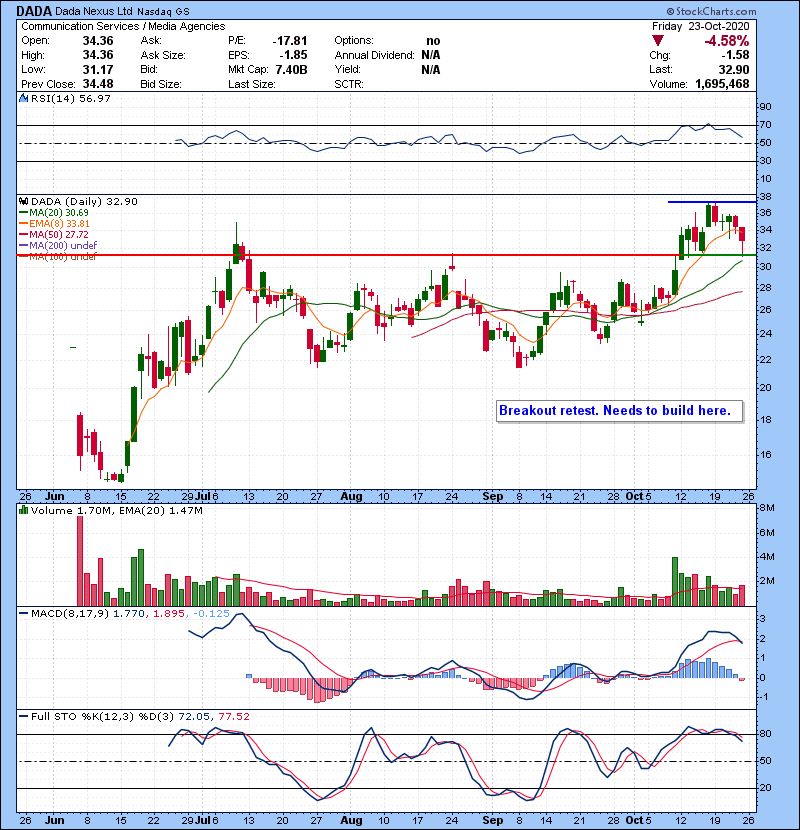Click the stochastic %D value 77.52
The height and width of the screenshot is (830, 800).
233,716
